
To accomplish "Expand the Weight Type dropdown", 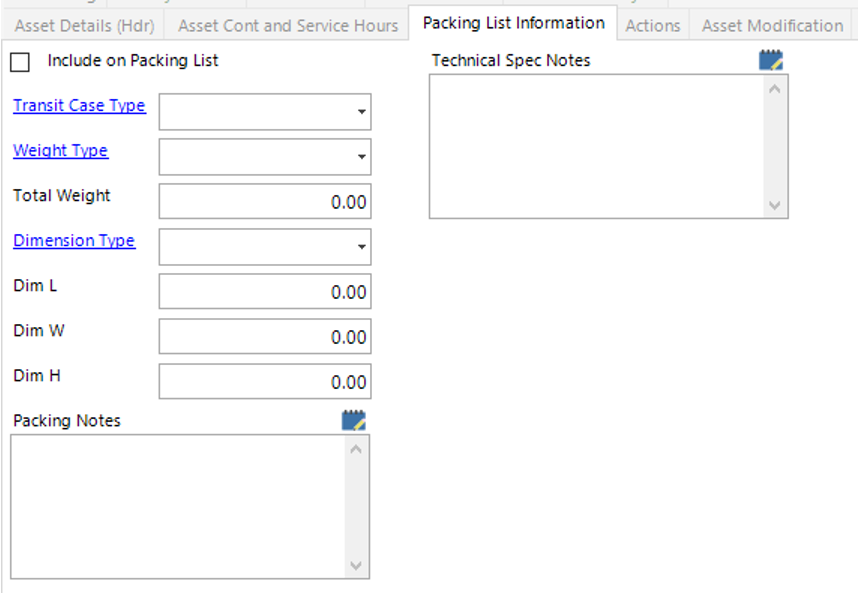I will pos(361,157).
